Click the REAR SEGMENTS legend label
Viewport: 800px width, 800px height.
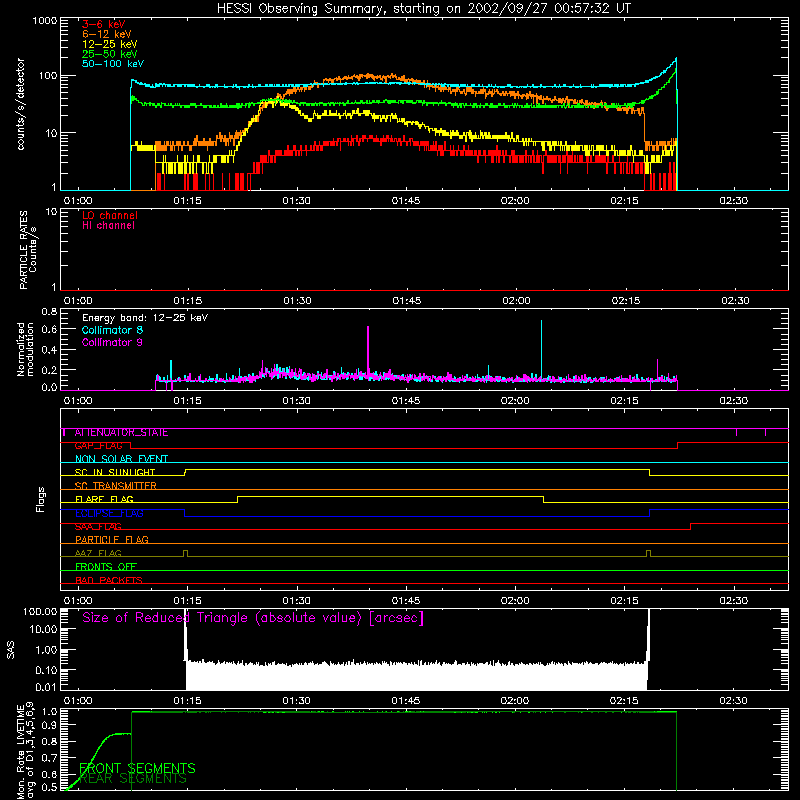click(133, 779)
